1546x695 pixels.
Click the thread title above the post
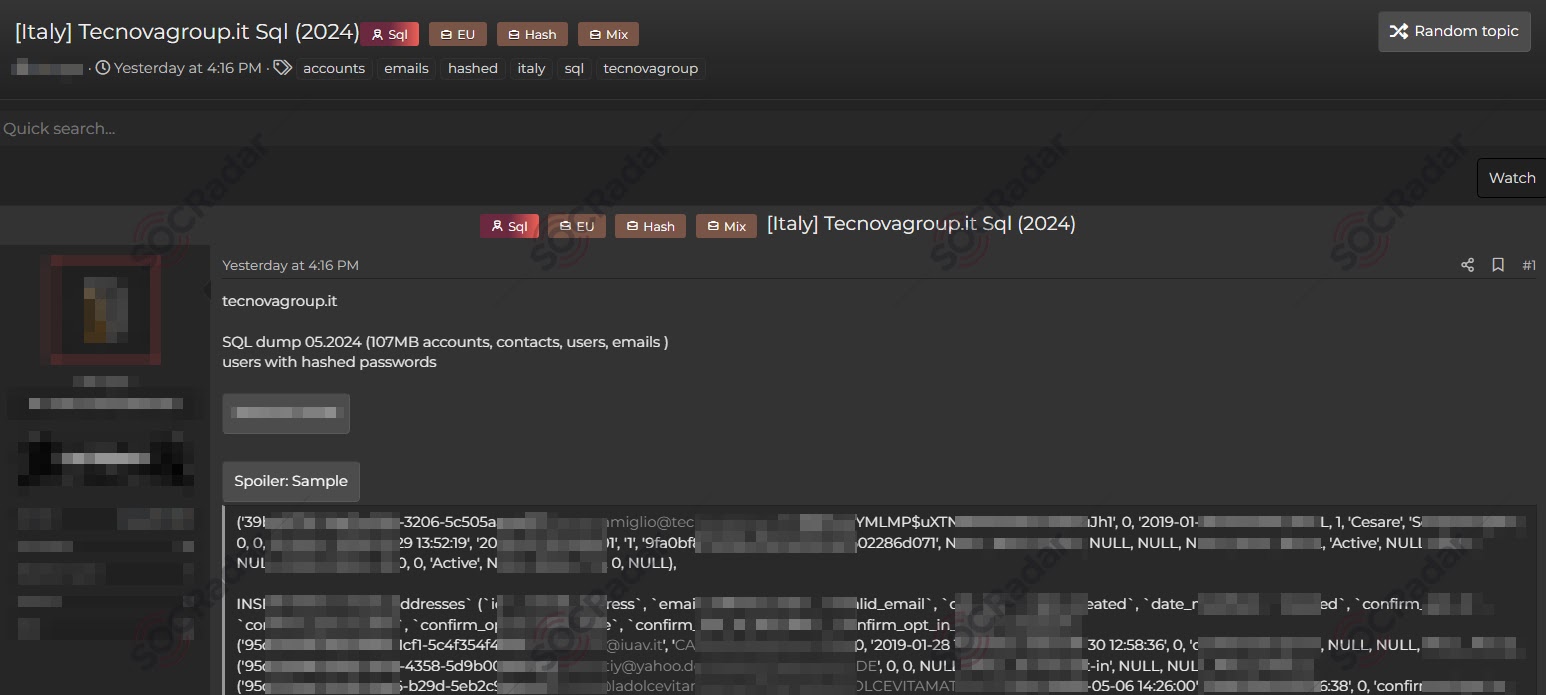coord(921,224)
